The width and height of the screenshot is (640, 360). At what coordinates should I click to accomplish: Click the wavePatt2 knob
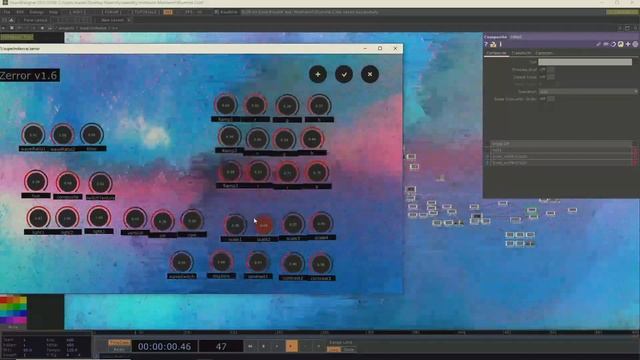(62, 135)
